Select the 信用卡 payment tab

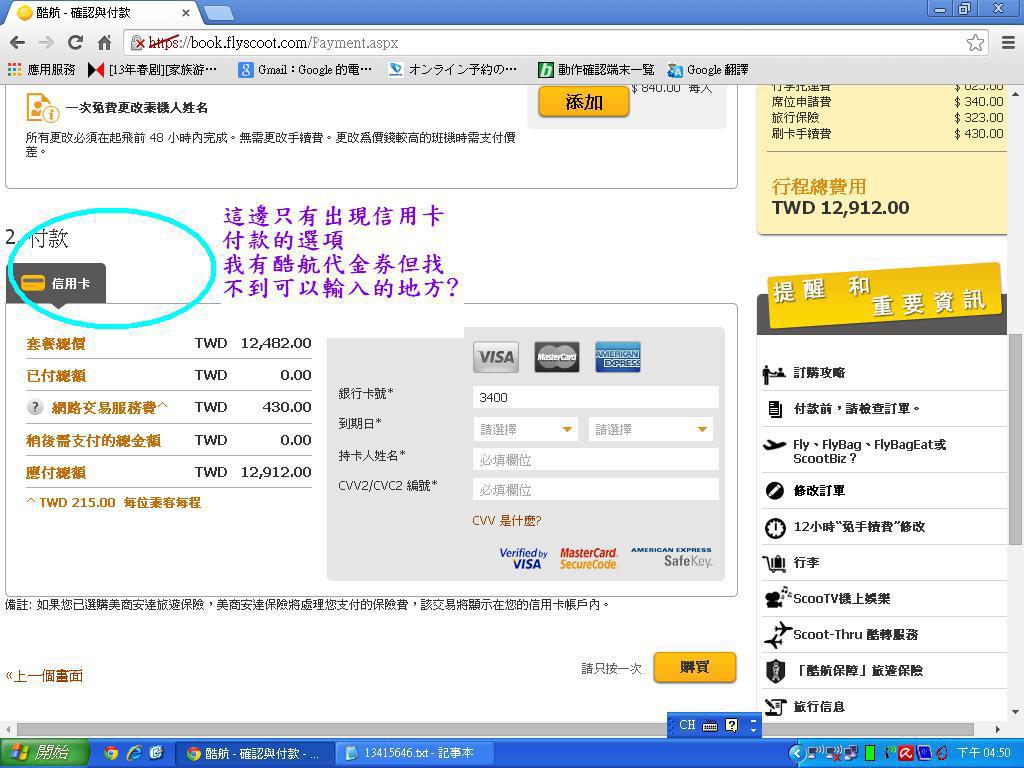click(x=56, y=283)
